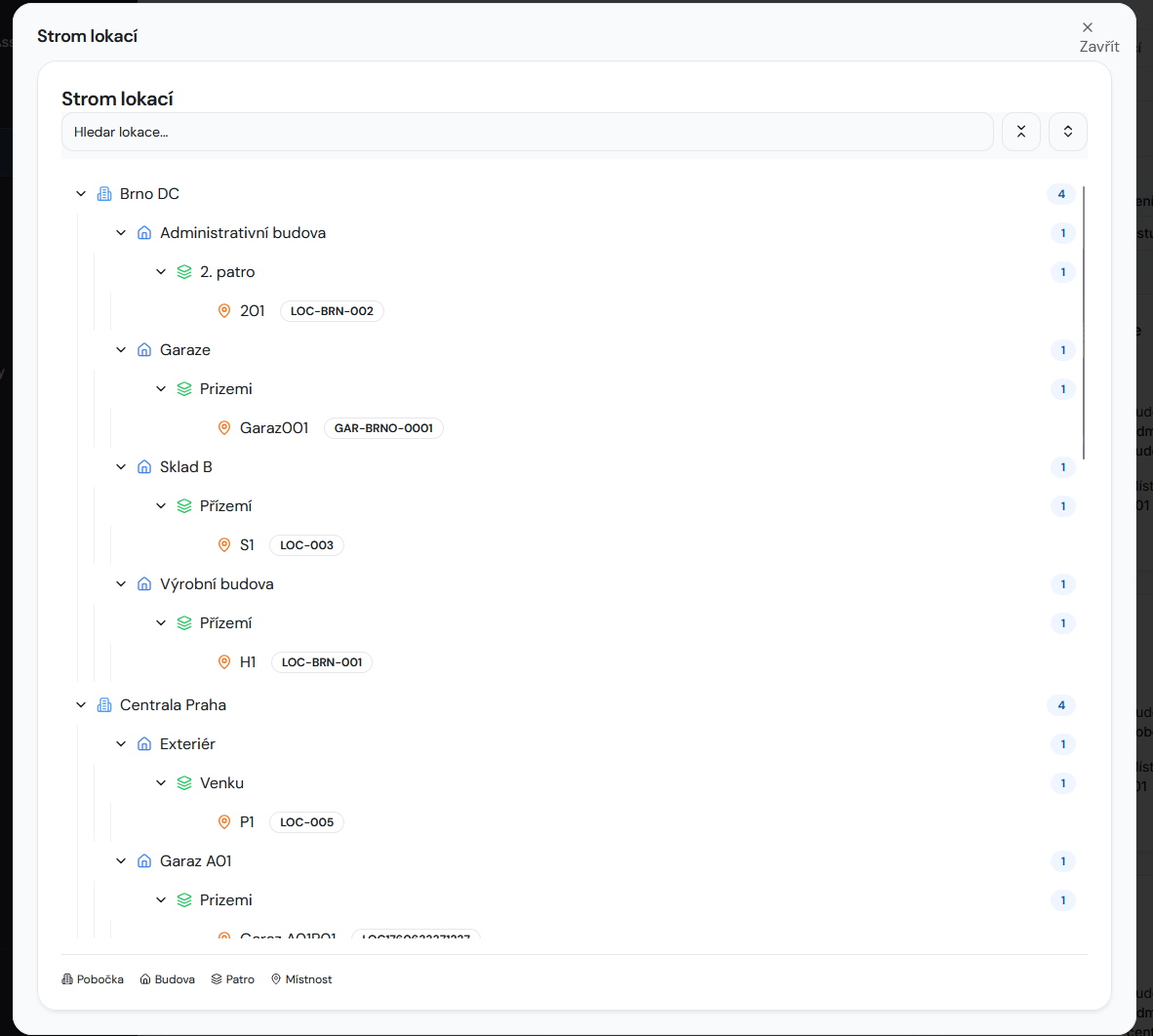Click the Brno DC branch building icon

pyautogui.click(x=104, y=194)
